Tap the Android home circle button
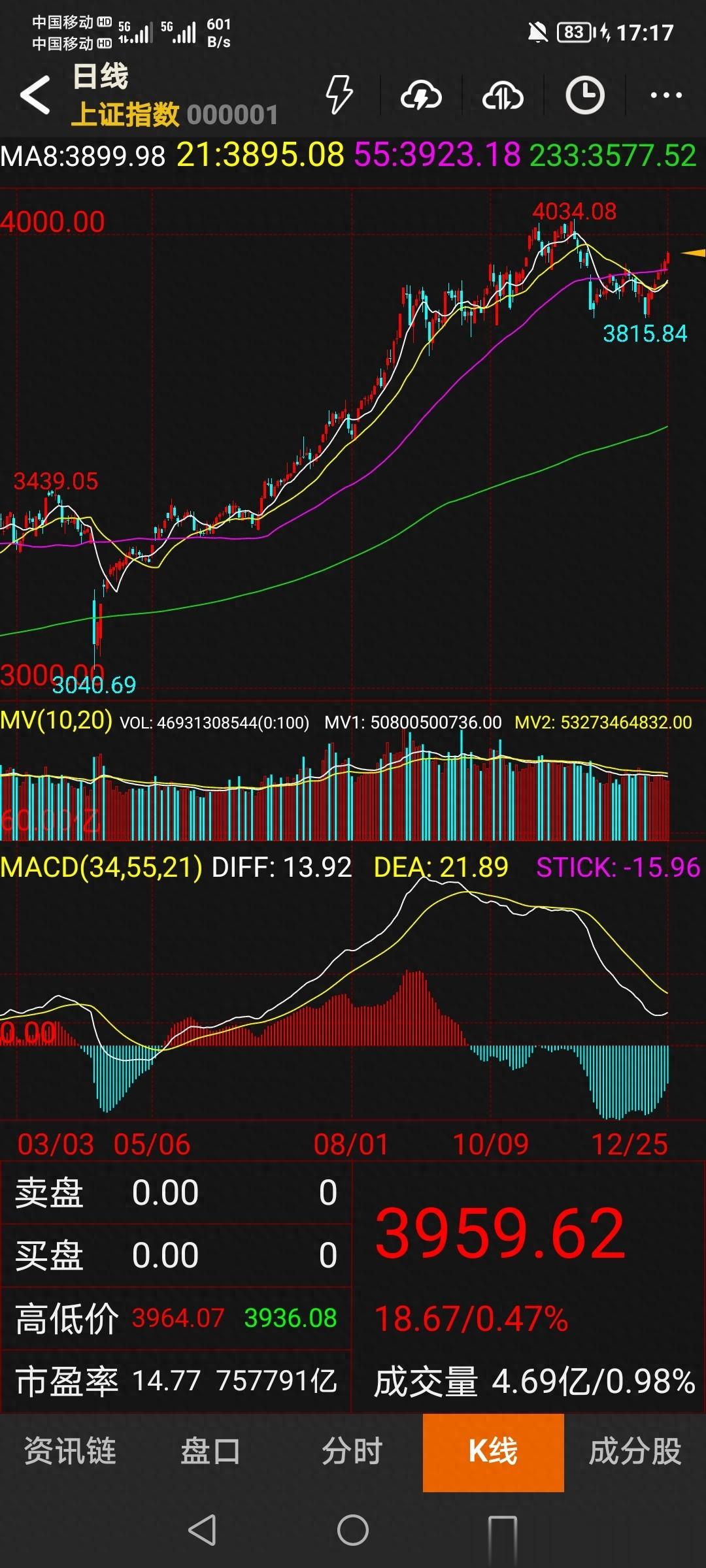Screen dimensions: 706x1568 [353, 1530]
